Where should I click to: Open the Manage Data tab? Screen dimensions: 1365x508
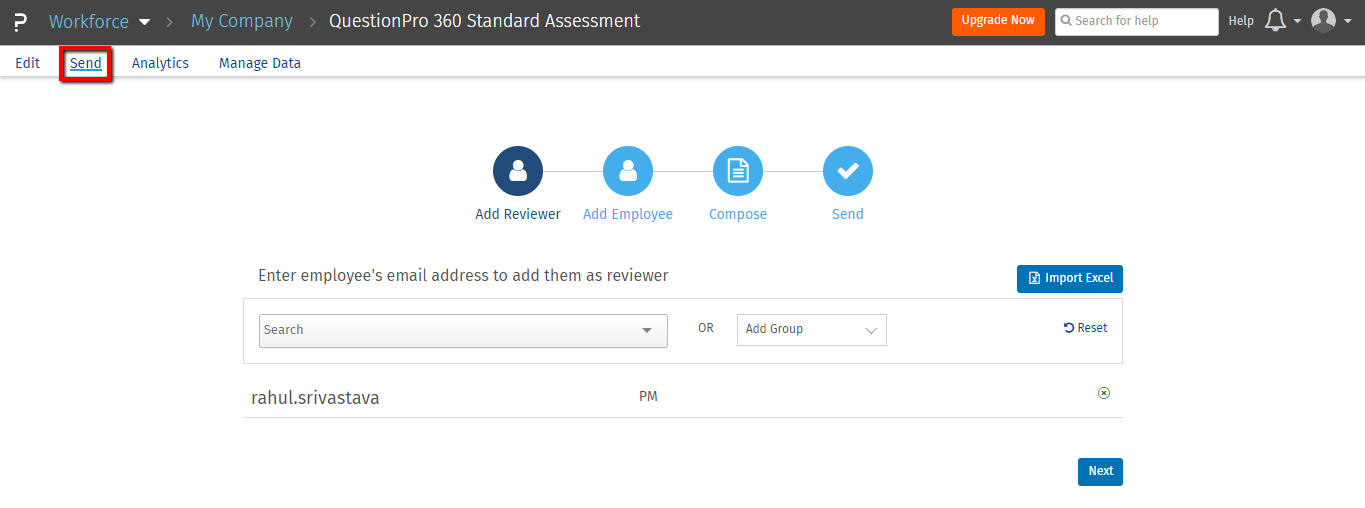[260, 63]
